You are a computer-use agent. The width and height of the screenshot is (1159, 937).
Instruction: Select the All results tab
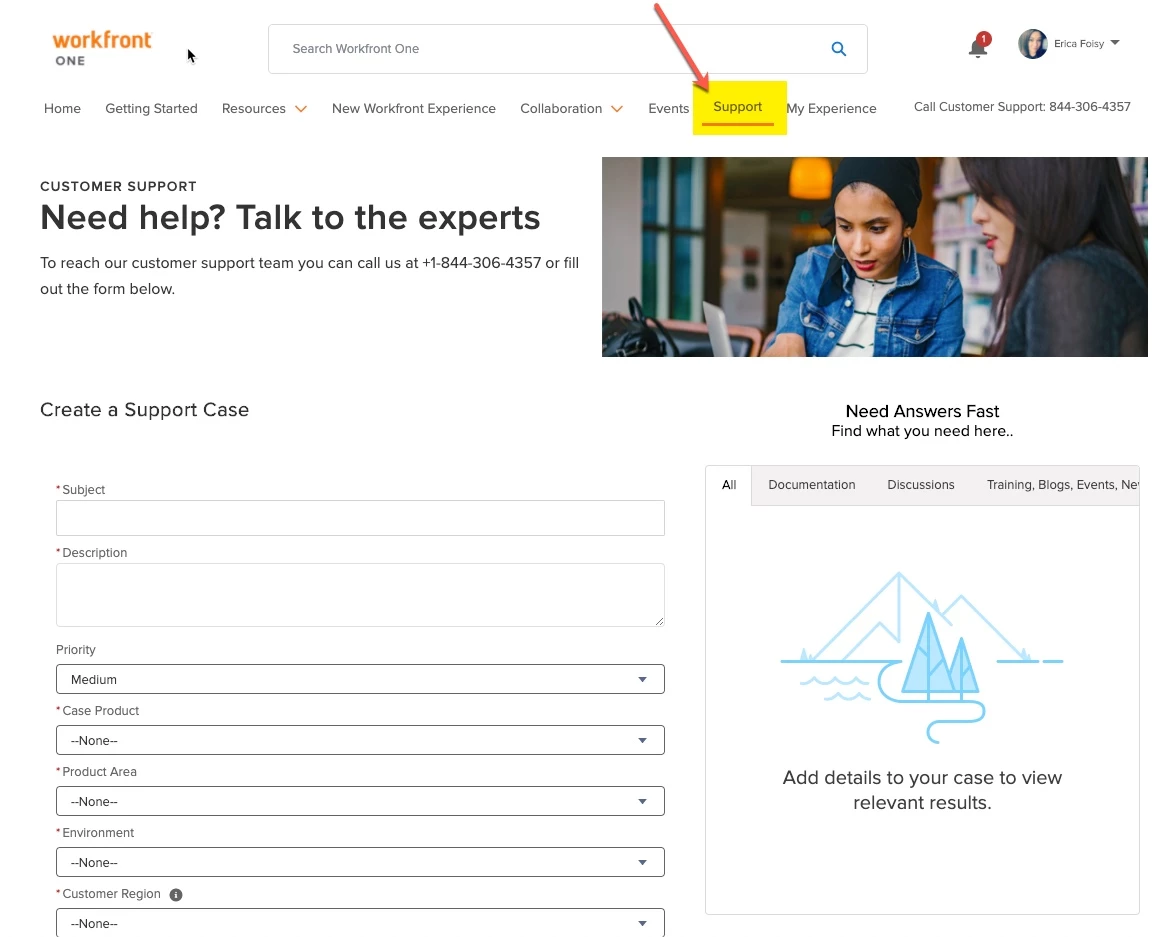tap(729, 485)
